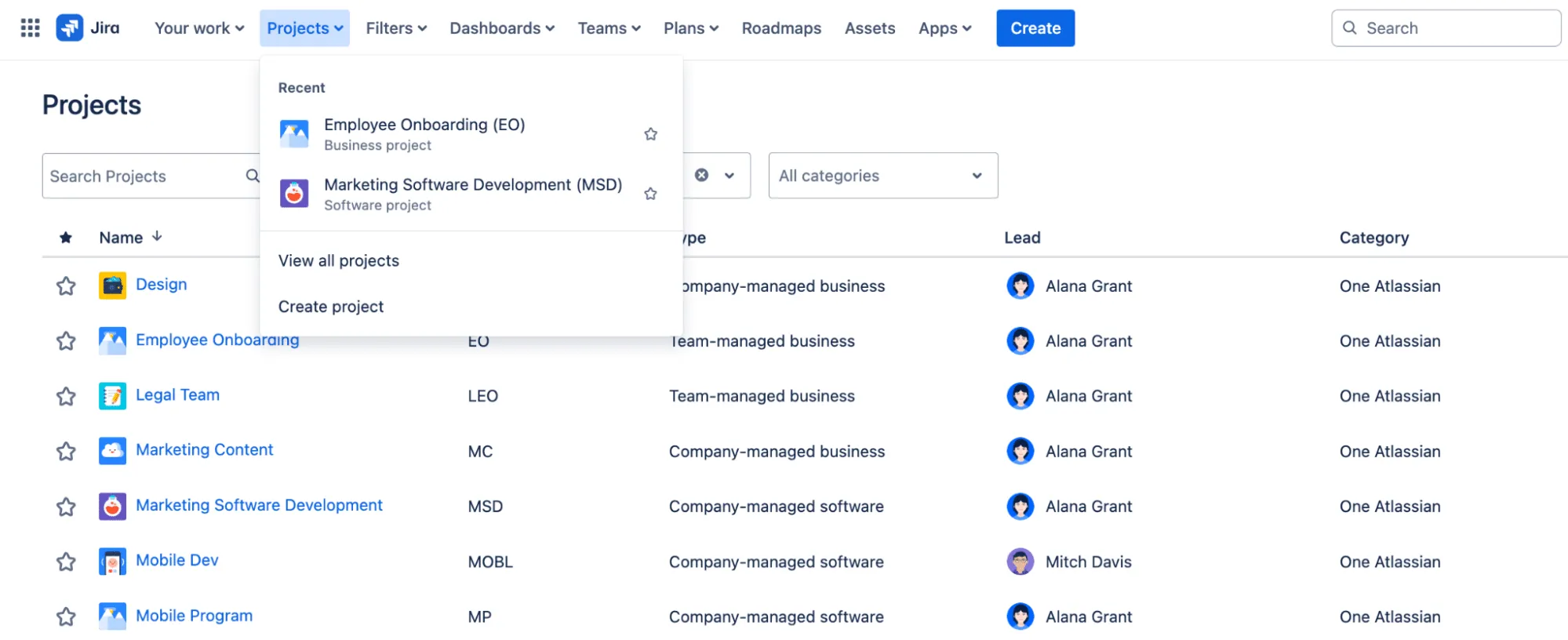Click the Mobile Dev project icon
The image size is (1568, 640).
tap(112, 562)
